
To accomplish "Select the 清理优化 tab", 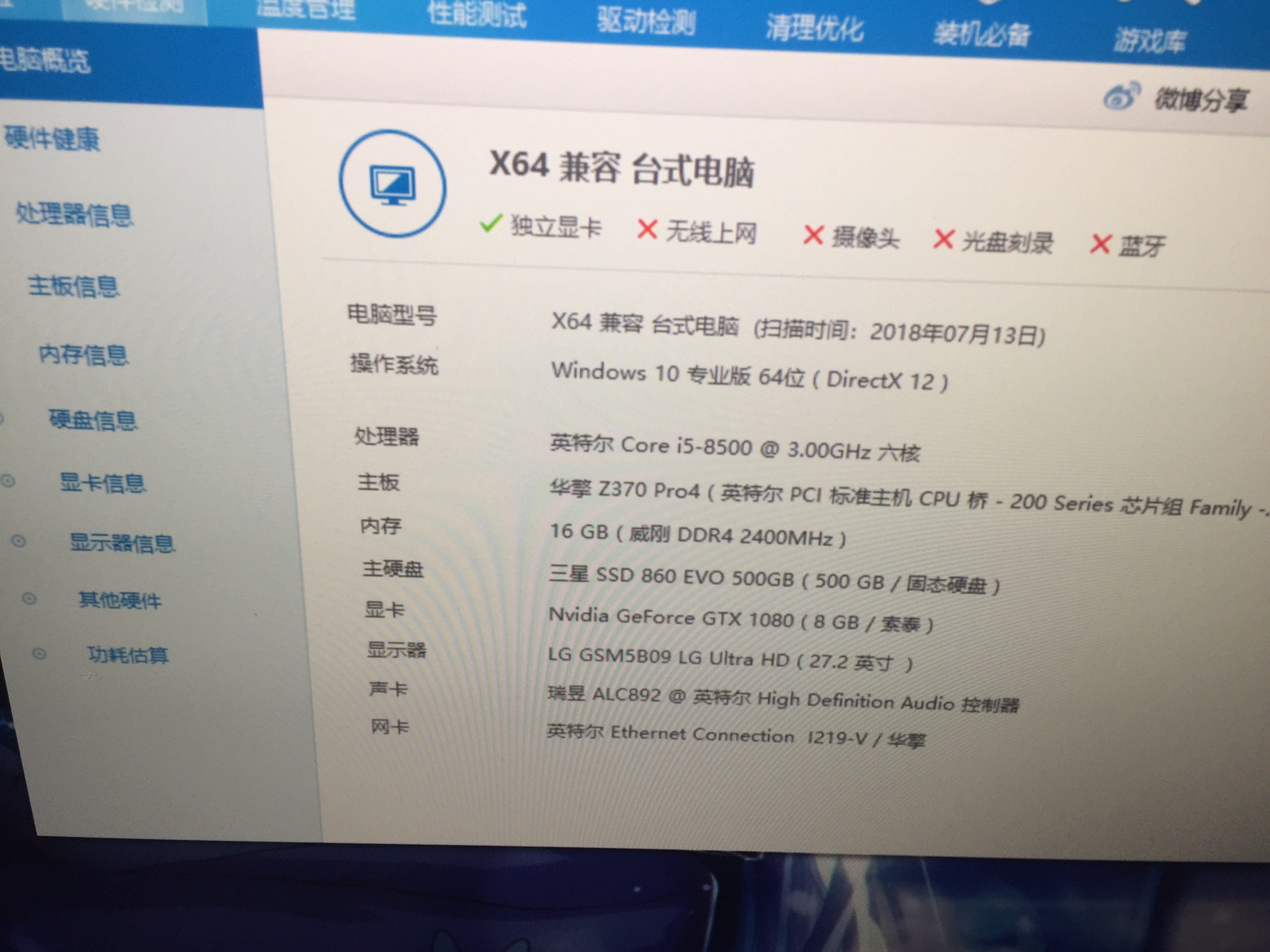I will (815, 28).
